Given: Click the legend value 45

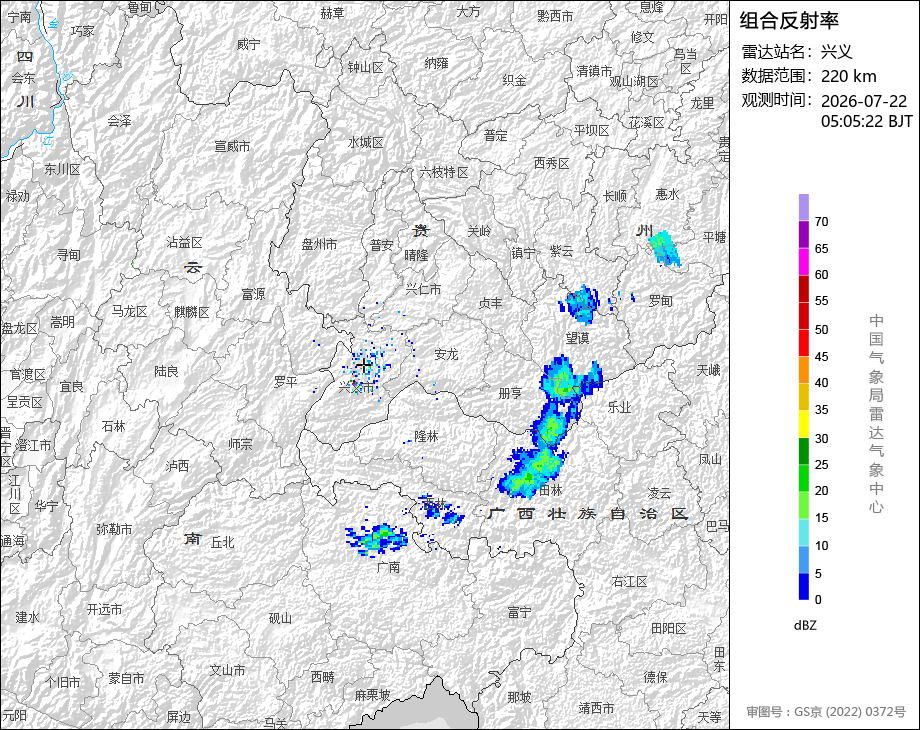Looking at the screenshot, I should pyautogui.click(x=821, y=357).
